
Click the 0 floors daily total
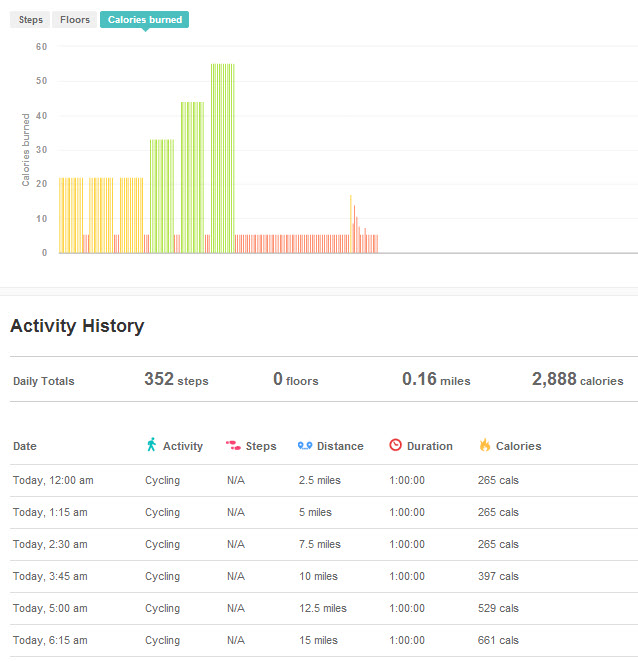tap(296, 379)
